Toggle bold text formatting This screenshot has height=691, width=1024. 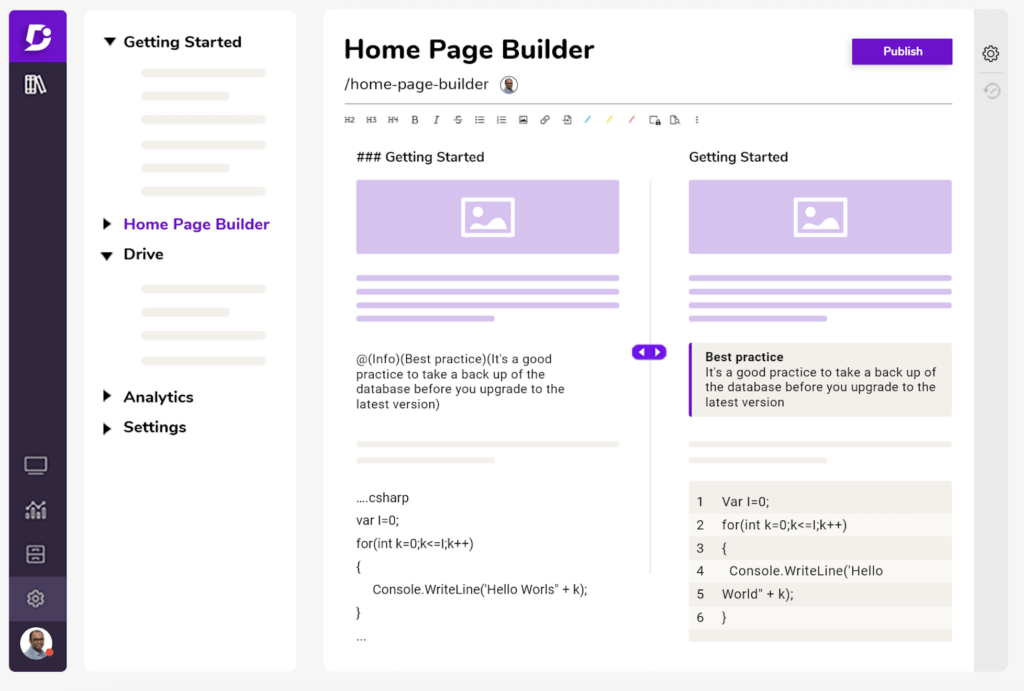pos(414,119)
